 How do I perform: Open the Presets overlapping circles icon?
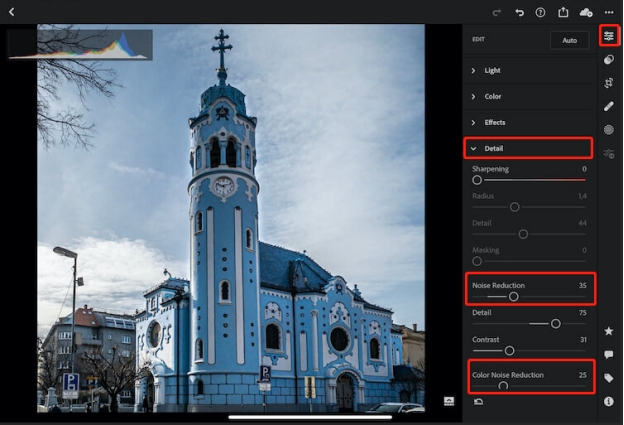click(609, 60)
